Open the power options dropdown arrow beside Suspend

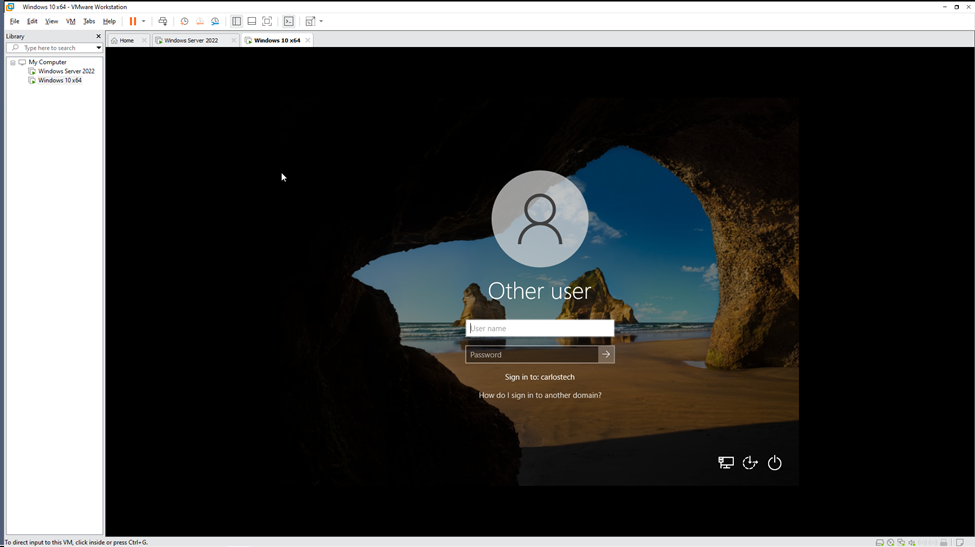143,21
